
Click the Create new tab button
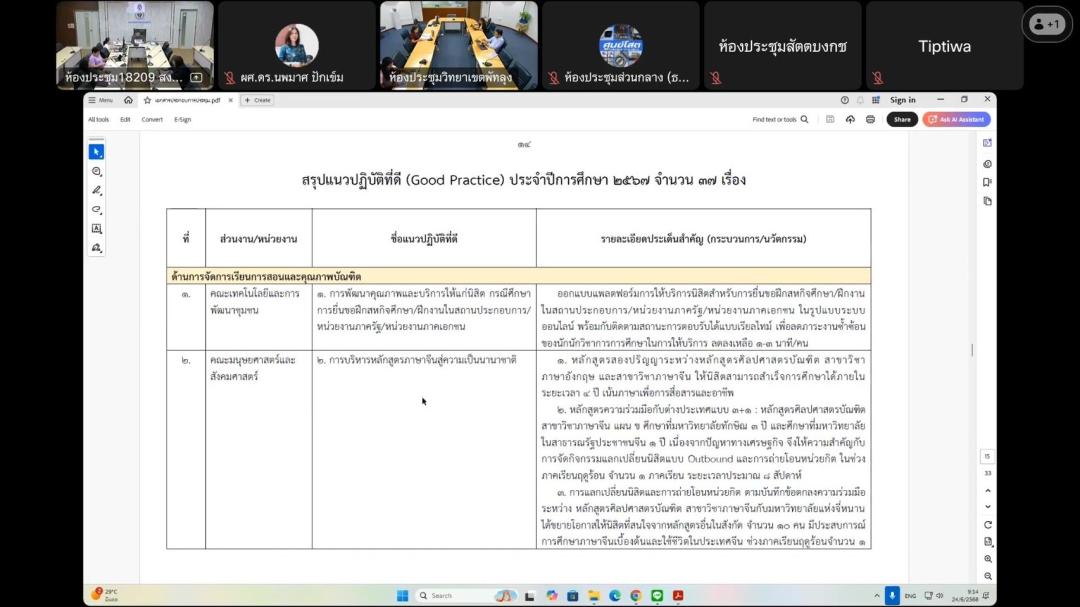258,100
